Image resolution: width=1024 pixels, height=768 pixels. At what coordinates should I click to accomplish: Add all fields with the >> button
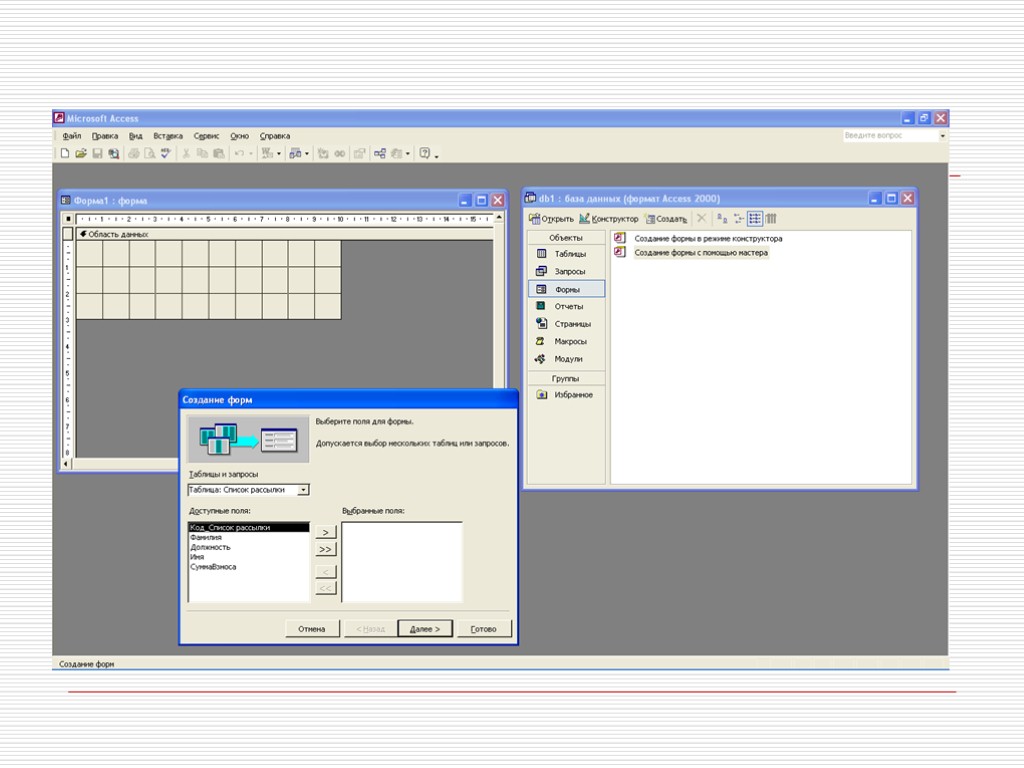tap(325, 549)
